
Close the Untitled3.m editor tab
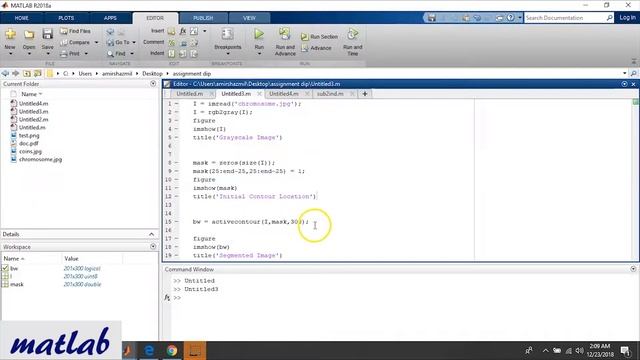[x=259, y=94]
